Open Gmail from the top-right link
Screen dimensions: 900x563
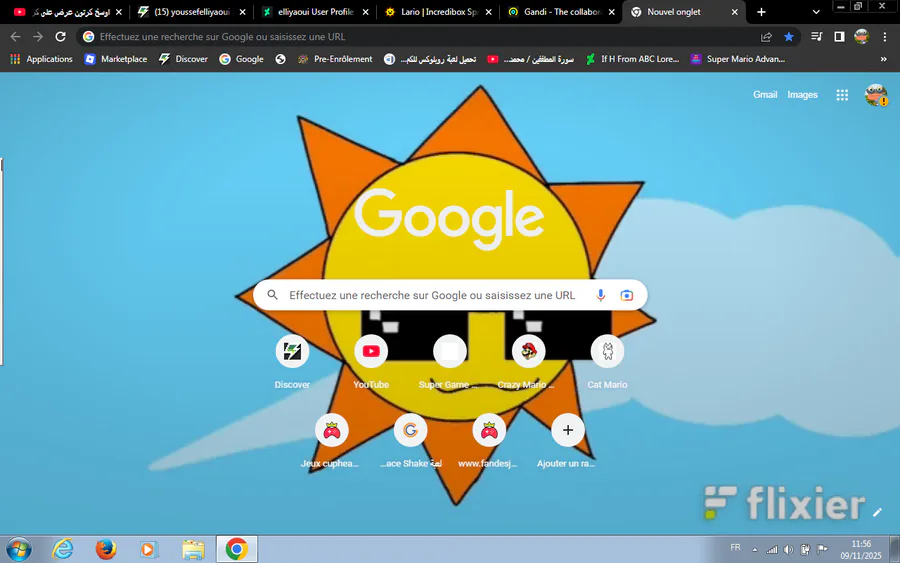[765, 95]
